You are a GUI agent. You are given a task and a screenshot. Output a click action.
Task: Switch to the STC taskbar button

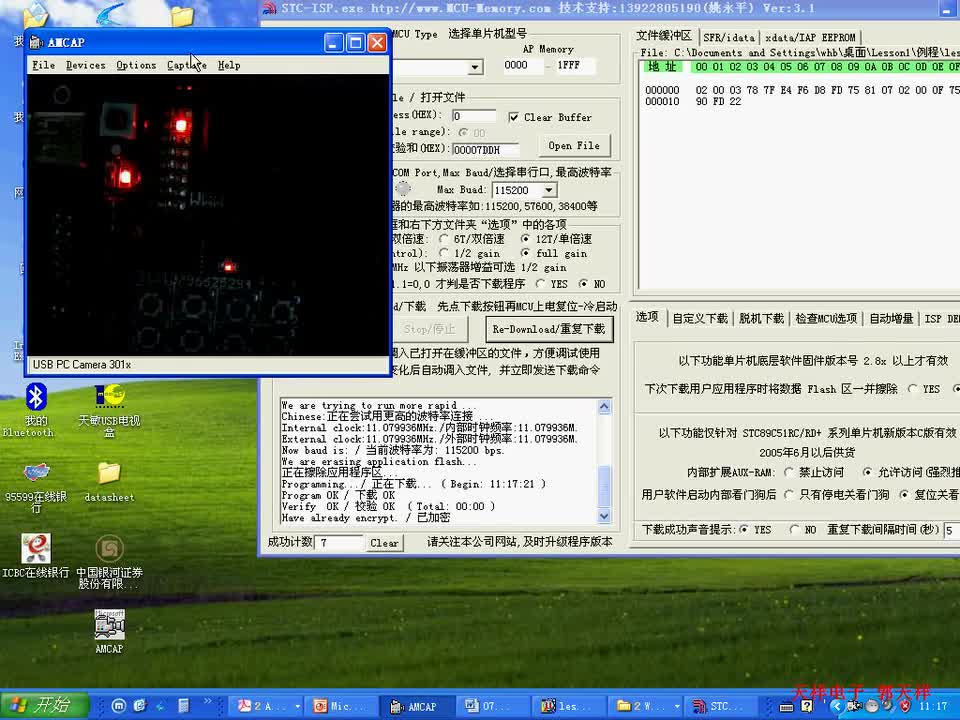point(720,706)
